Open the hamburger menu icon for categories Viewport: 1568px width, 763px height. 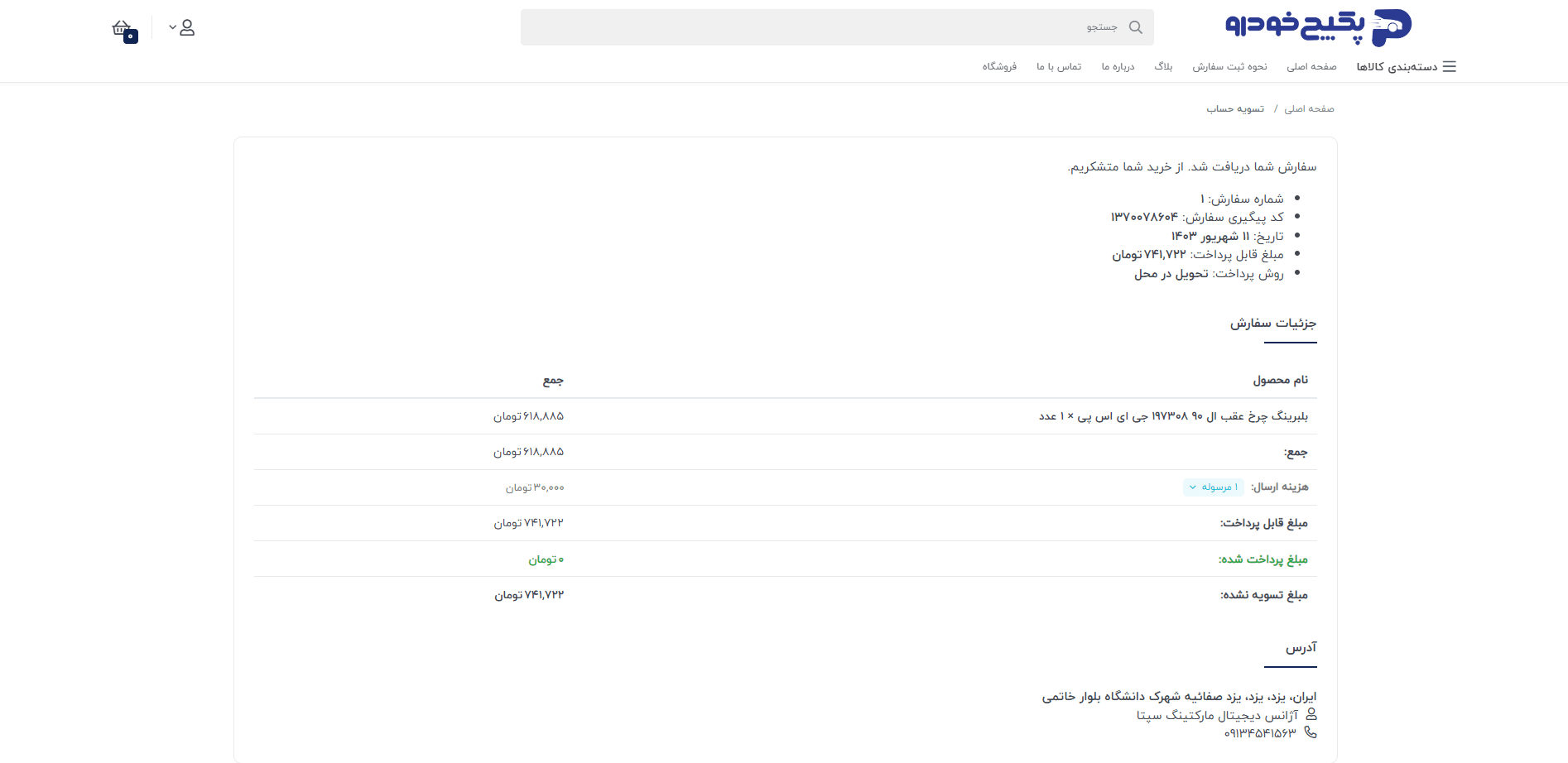(1449, 66)
